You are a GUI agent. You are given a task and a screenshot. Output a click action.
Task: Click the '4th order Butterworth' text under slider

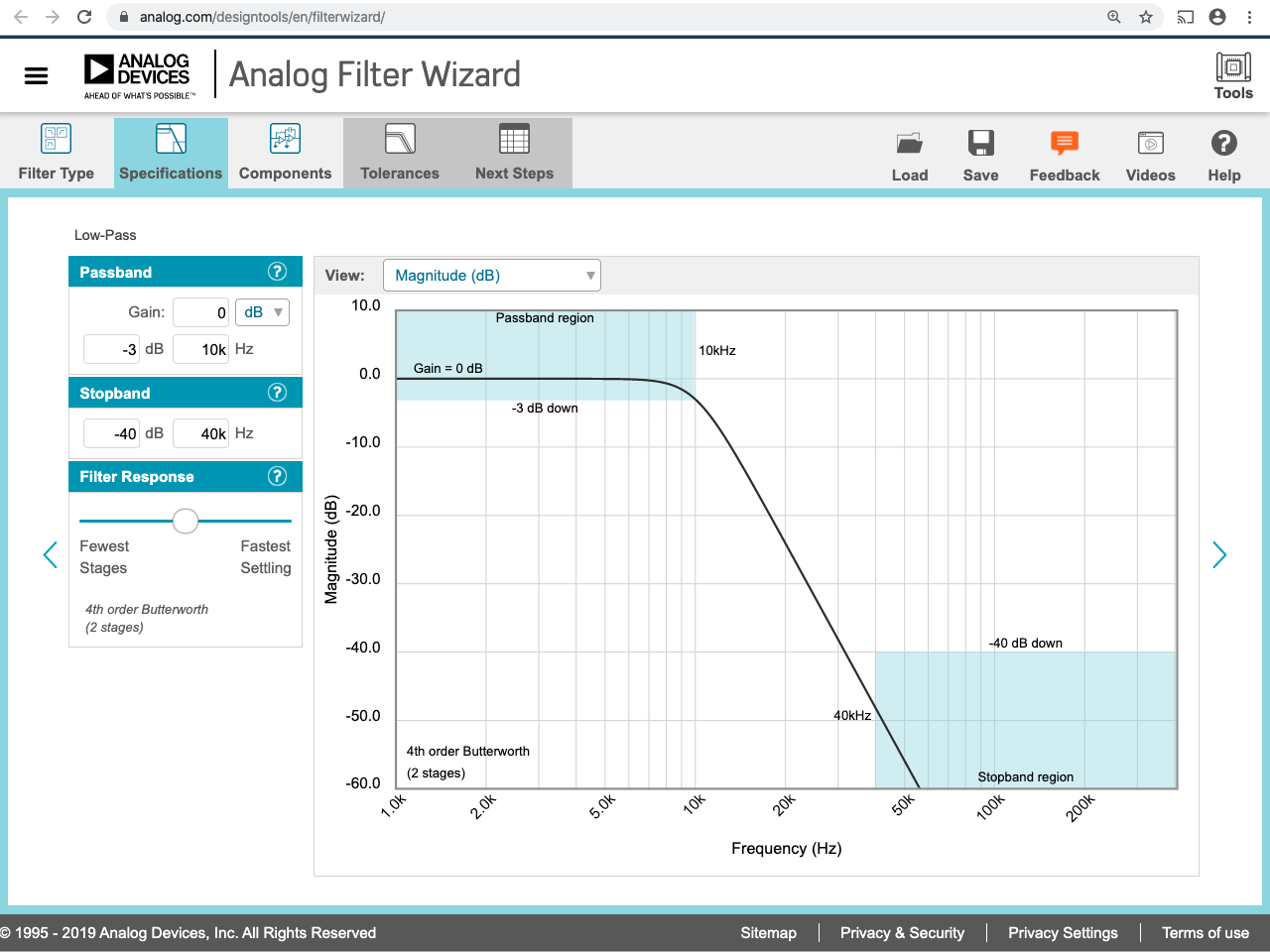pyautogui.click(x=147, y=610)
